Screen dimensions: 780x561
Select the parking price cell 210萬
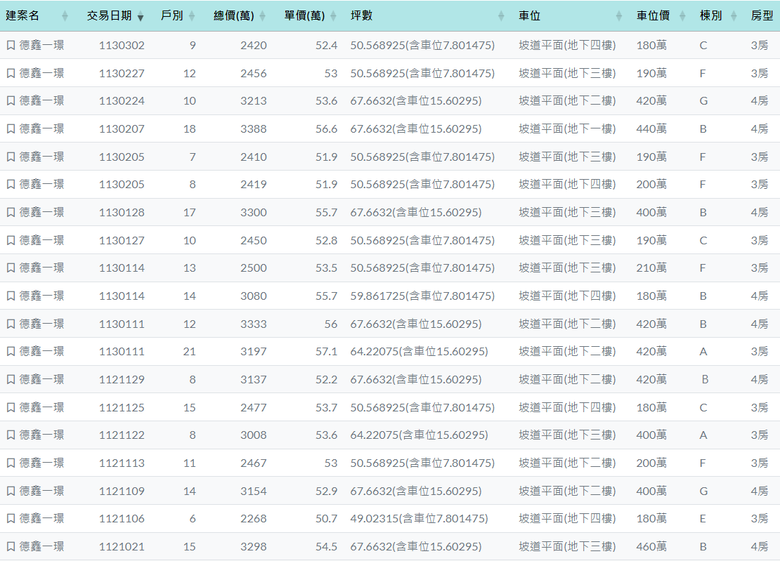point(651,268)
